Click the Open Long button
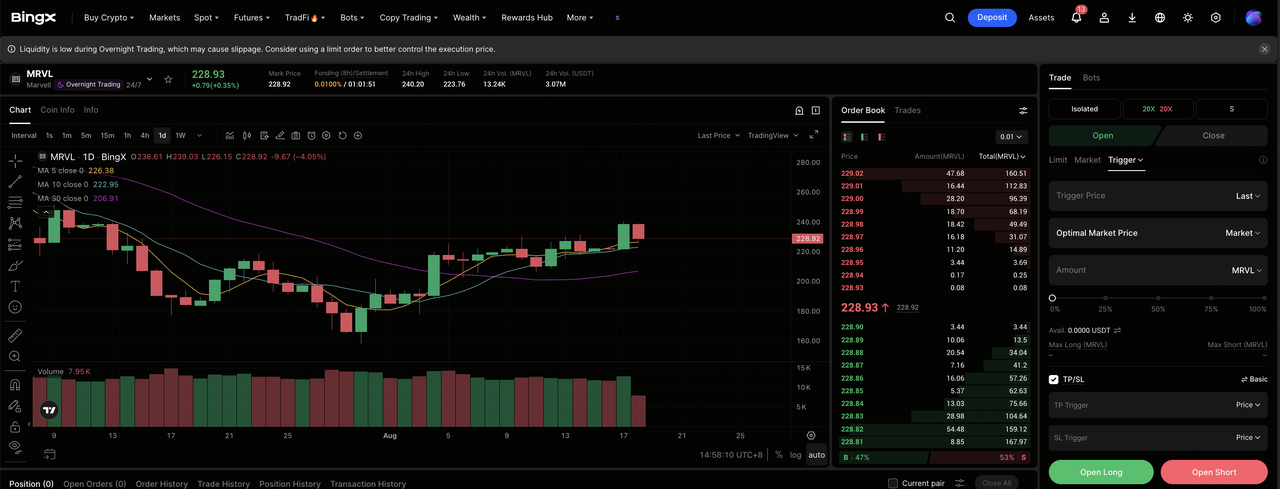Image resolution: width=1280 pixels, height=489 pixels. (1101, 472)
